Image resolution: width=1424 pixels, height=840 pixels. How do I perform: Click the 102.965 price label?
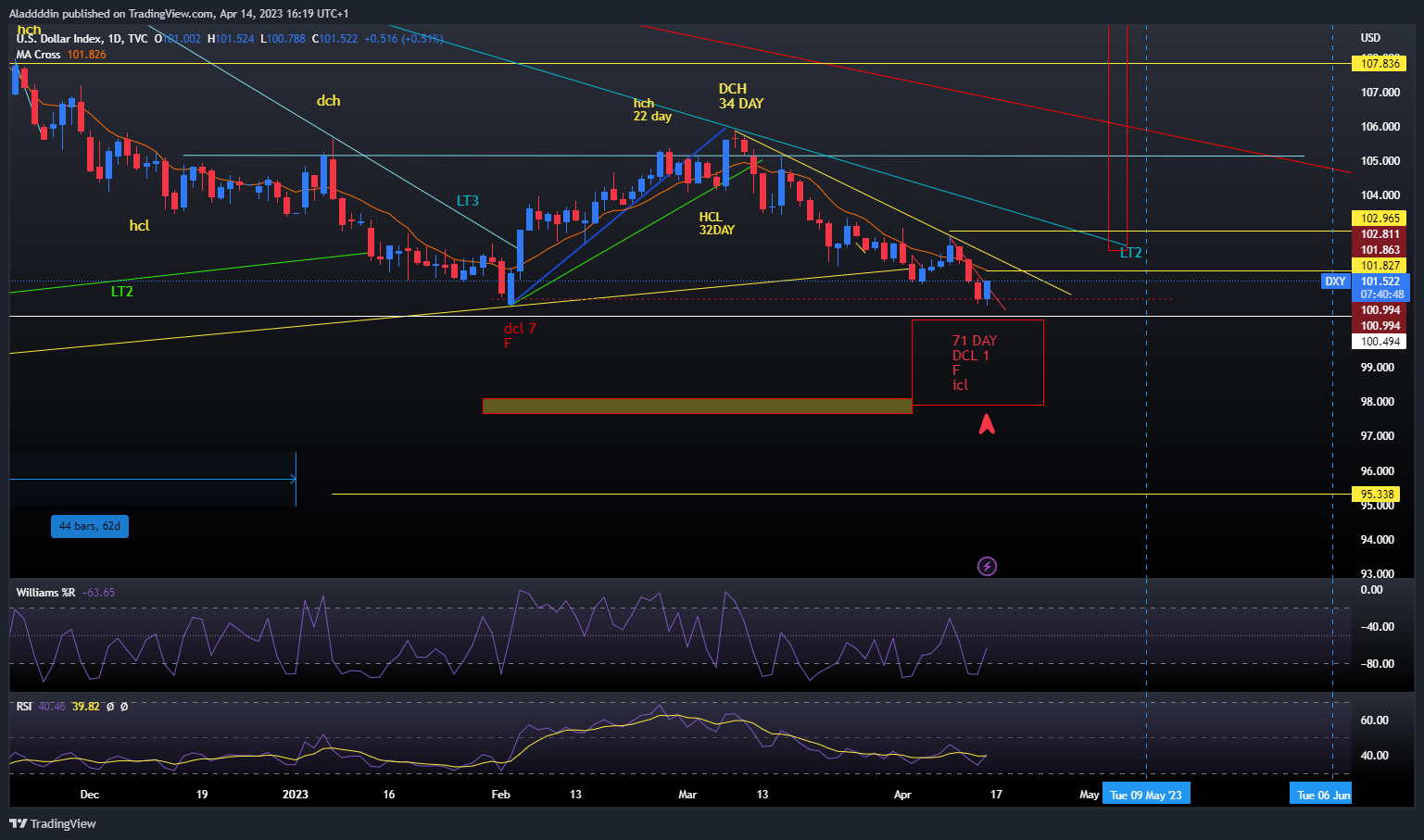[x=1379, y=219]
